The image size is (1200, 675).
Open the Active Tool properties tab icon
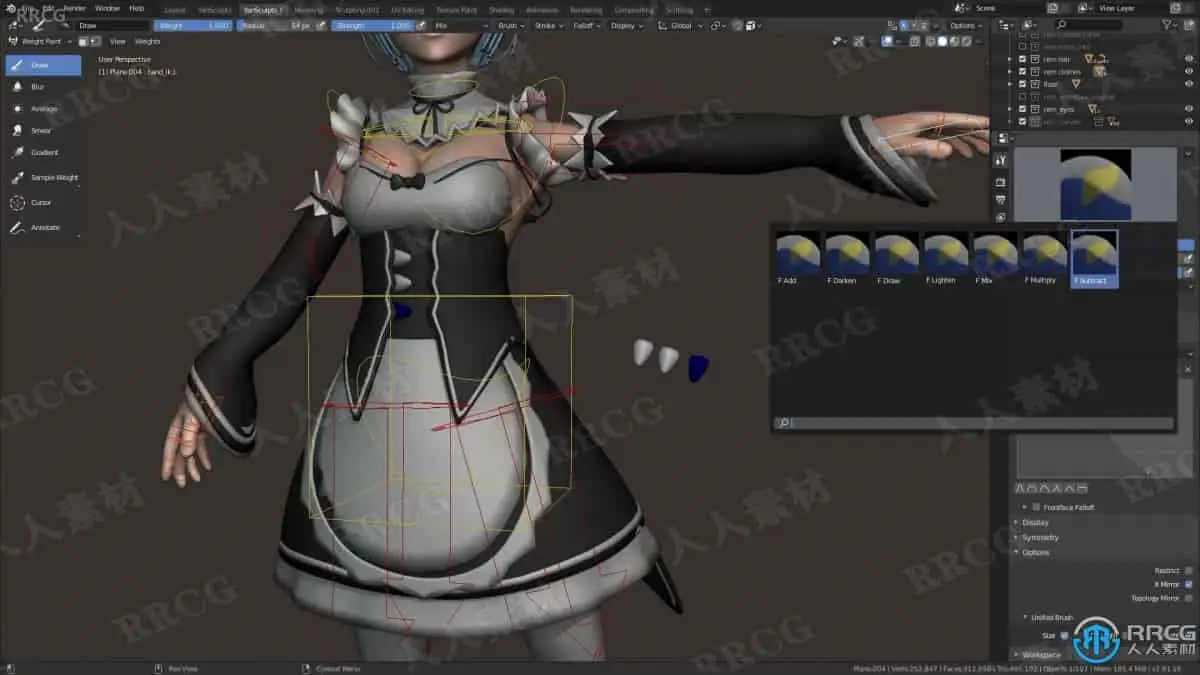(1001, 160)
